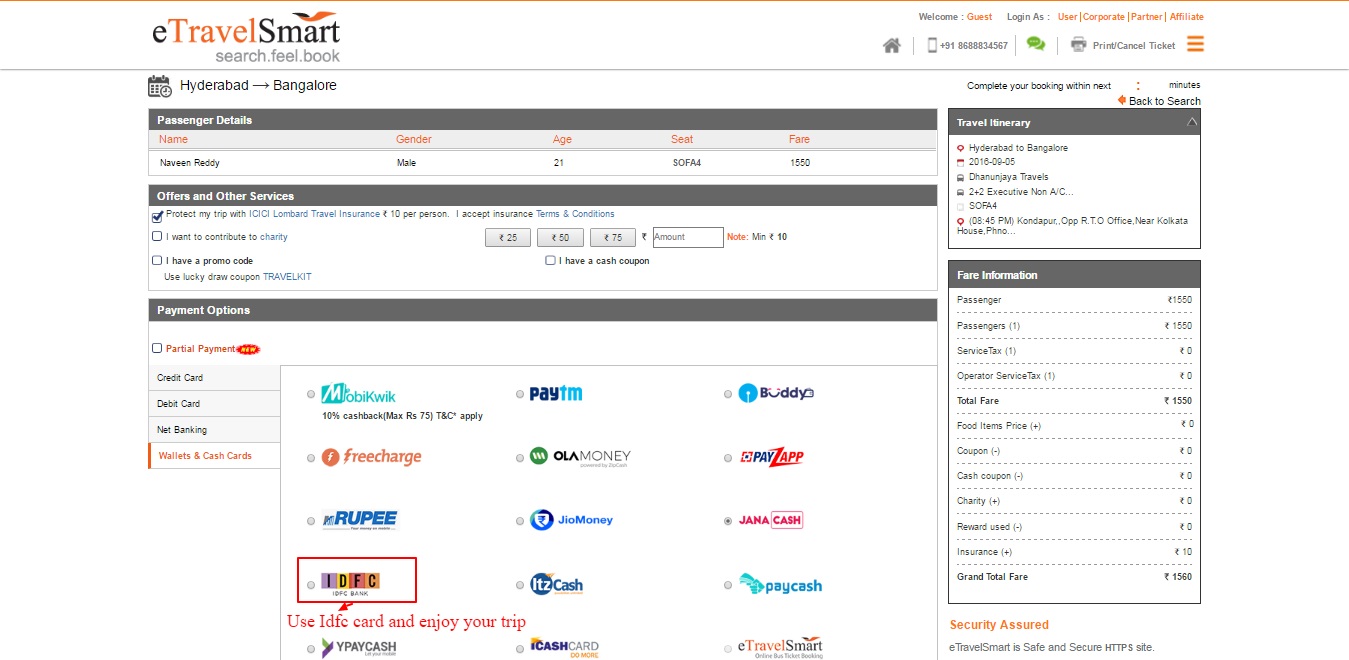1349x660 pixels.
Task: Select the ItzCash radio button
Action: tap(520, 585)
